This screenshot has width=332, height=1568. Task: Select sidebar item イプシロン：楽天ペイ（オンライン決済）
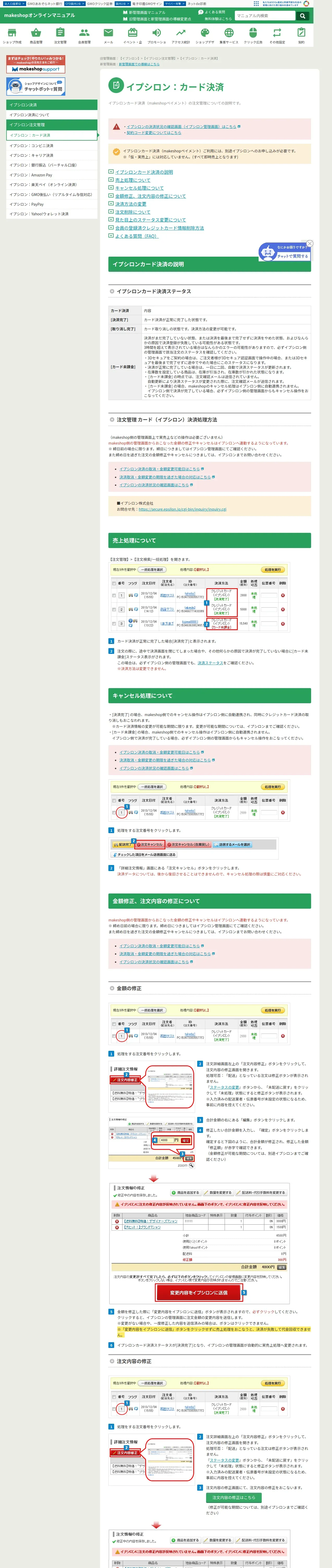[x=52, y=185]
